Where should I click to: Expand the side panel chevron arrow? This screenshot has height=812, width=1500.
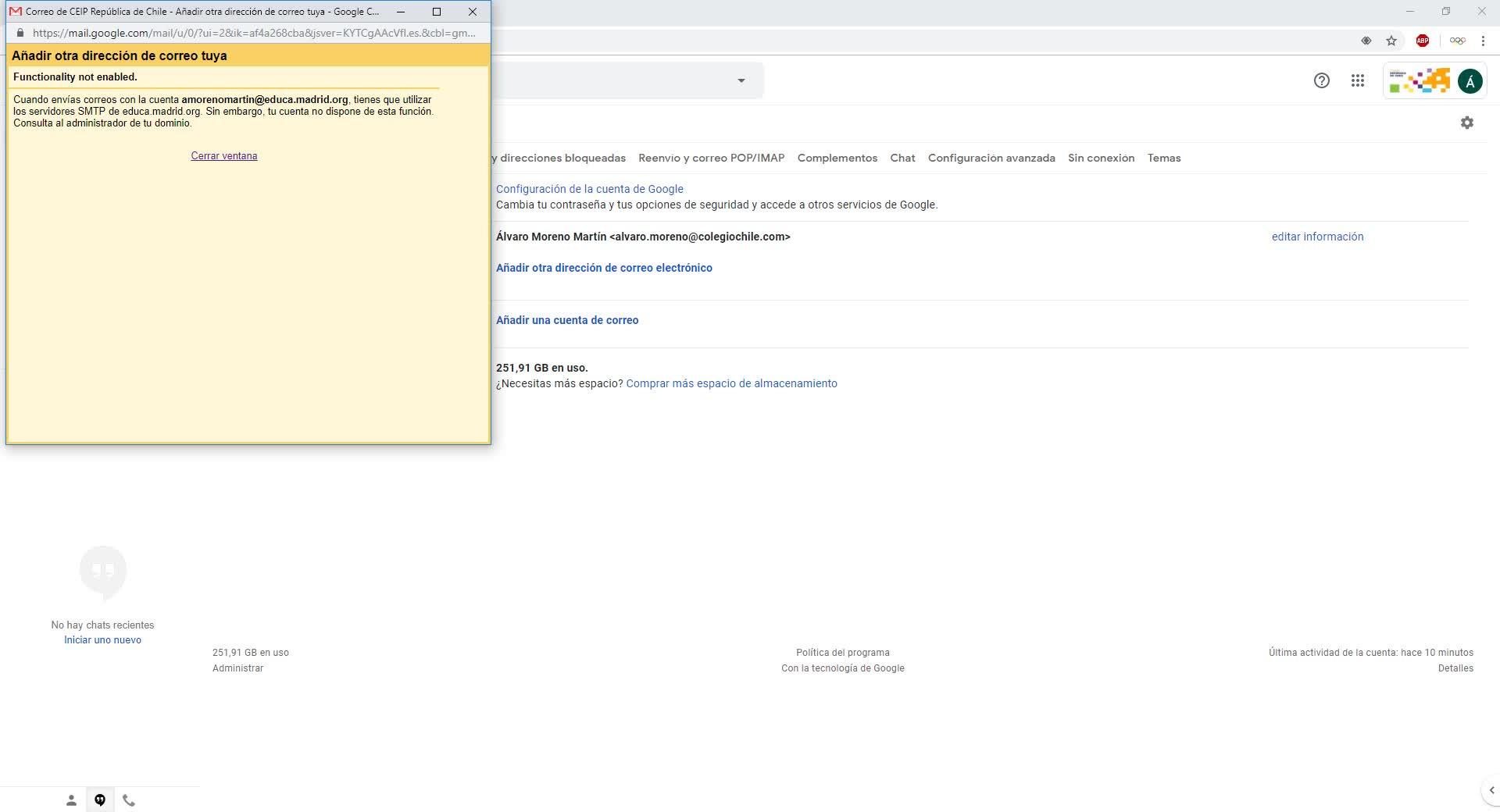tap(1491, 790)
